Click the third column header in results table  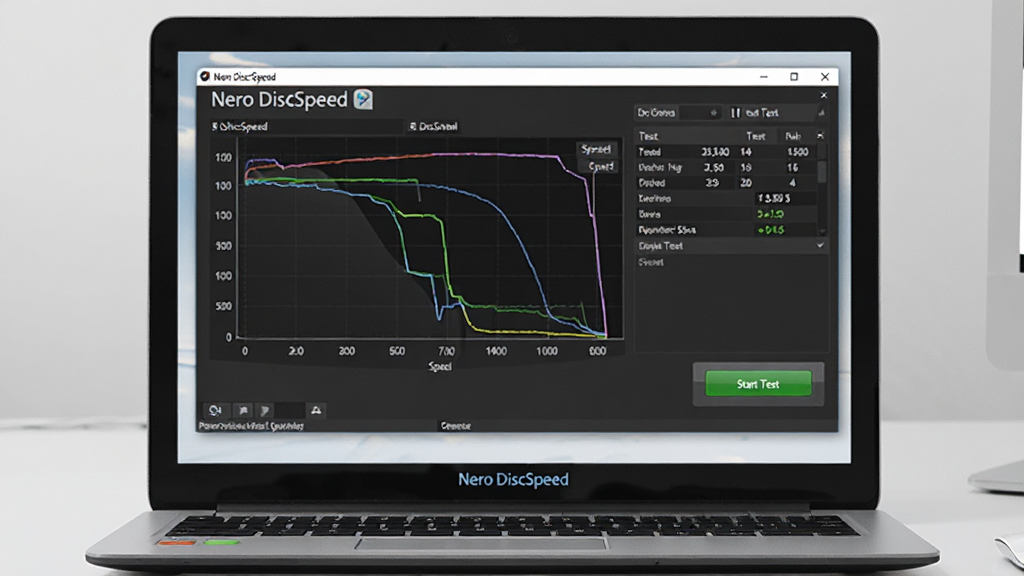point(793,136)
